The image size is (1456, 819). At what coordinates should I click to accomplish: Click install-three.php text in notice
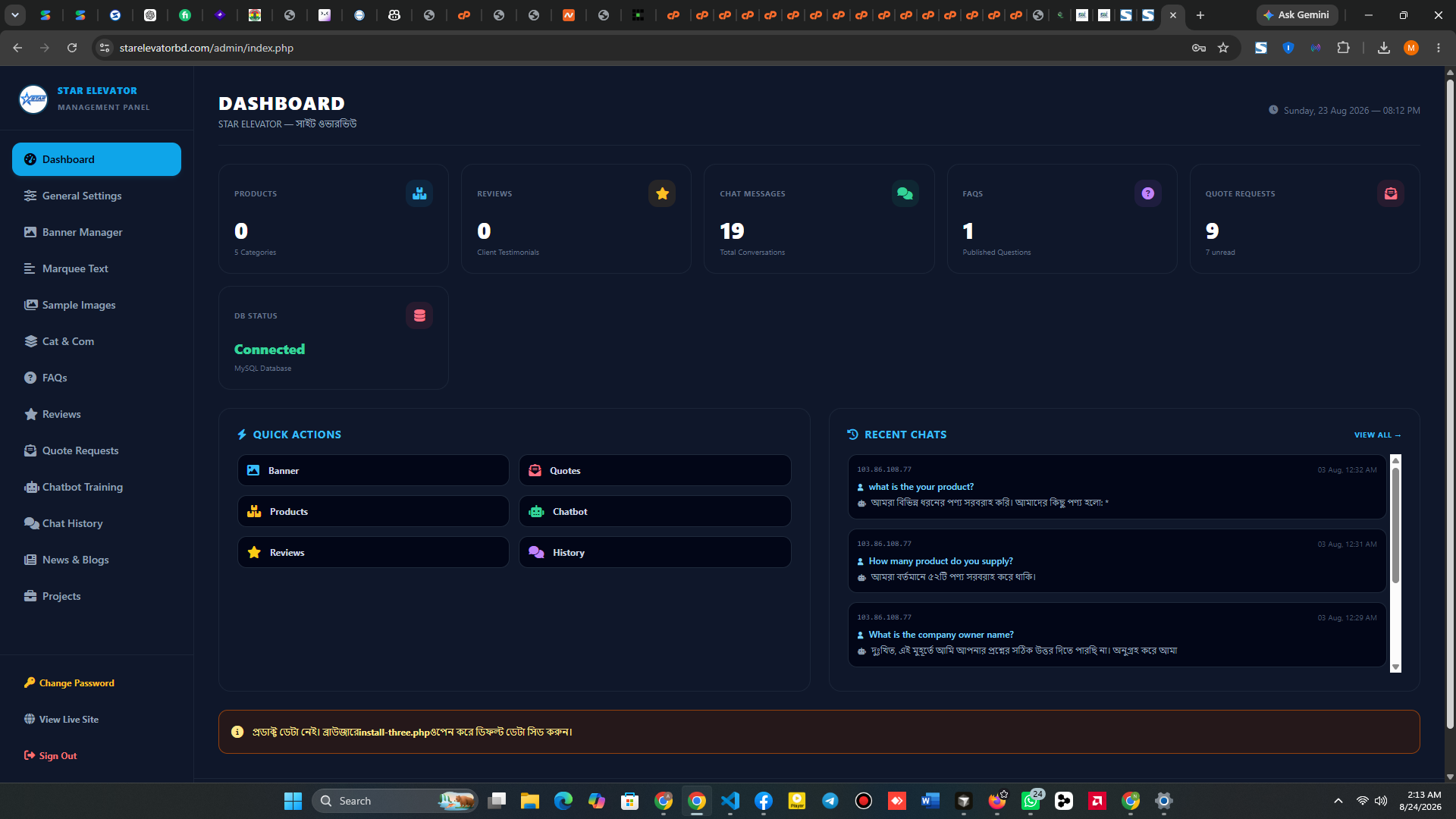click(394, 732)
